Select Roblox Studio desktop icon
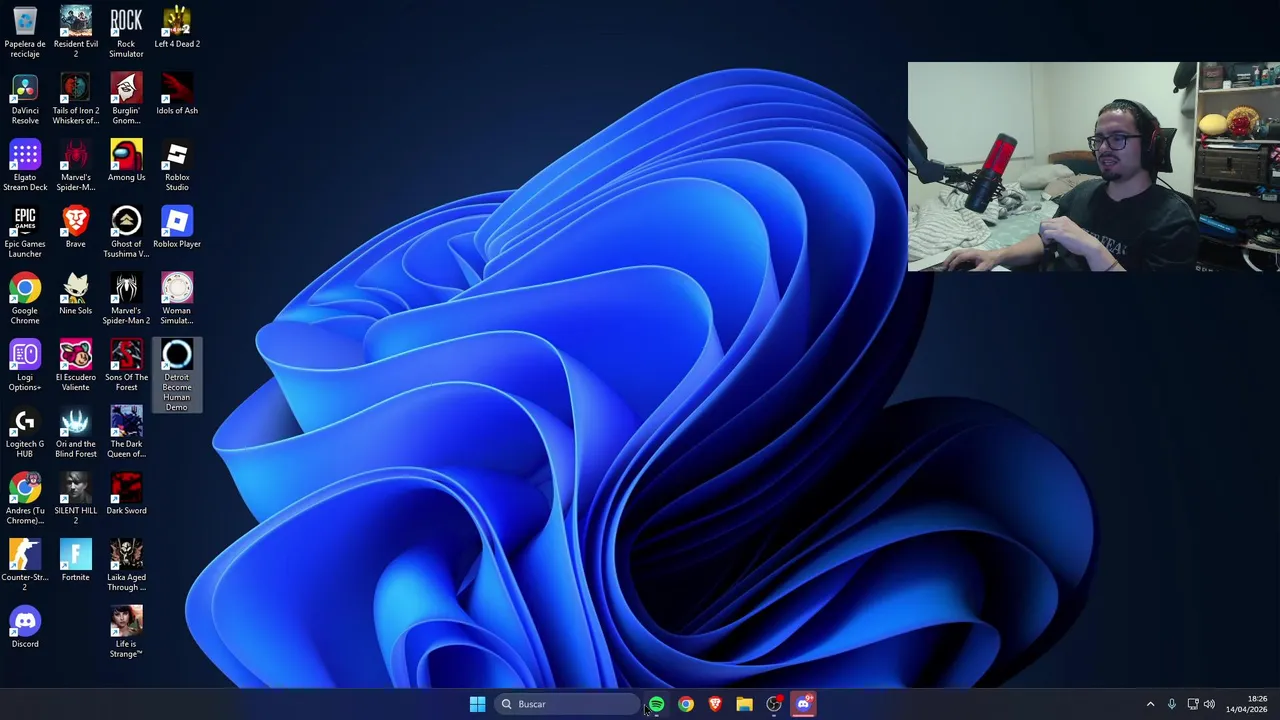Image resolution: width=1280 pixels, height=720 pixels. (177, 165)
